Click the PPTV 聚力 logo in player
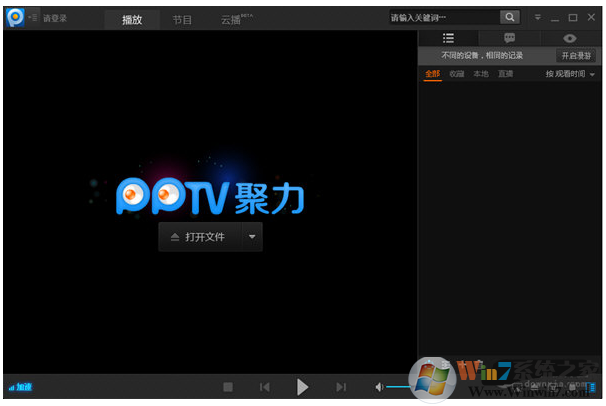Image resolution: width=606 pixels, height=406 pixels. point(210,197)
